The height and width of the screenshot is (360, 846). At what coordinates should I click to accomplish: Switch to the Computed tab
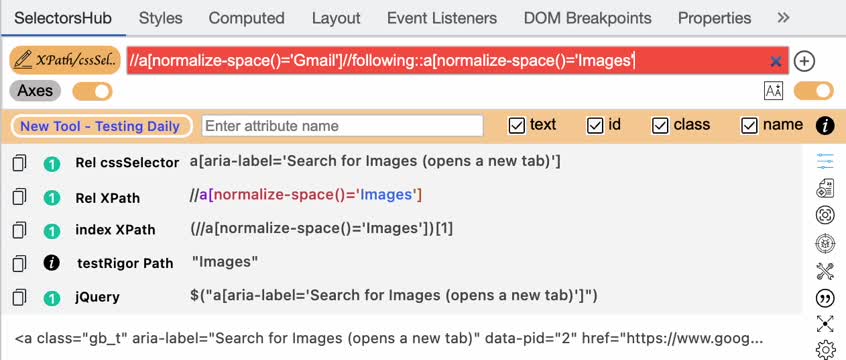247,18
